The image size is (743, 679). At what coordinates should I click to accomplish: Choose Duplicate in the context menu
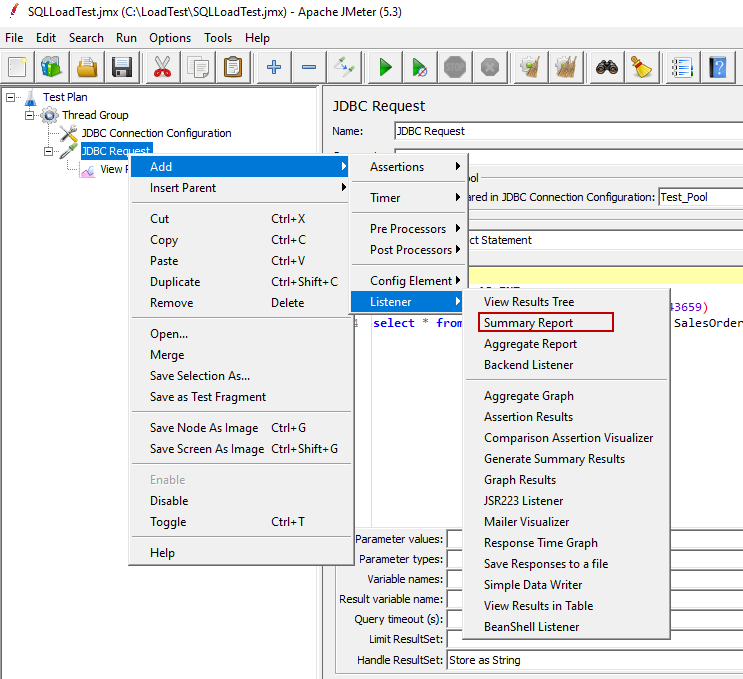[x=175, y=282]
